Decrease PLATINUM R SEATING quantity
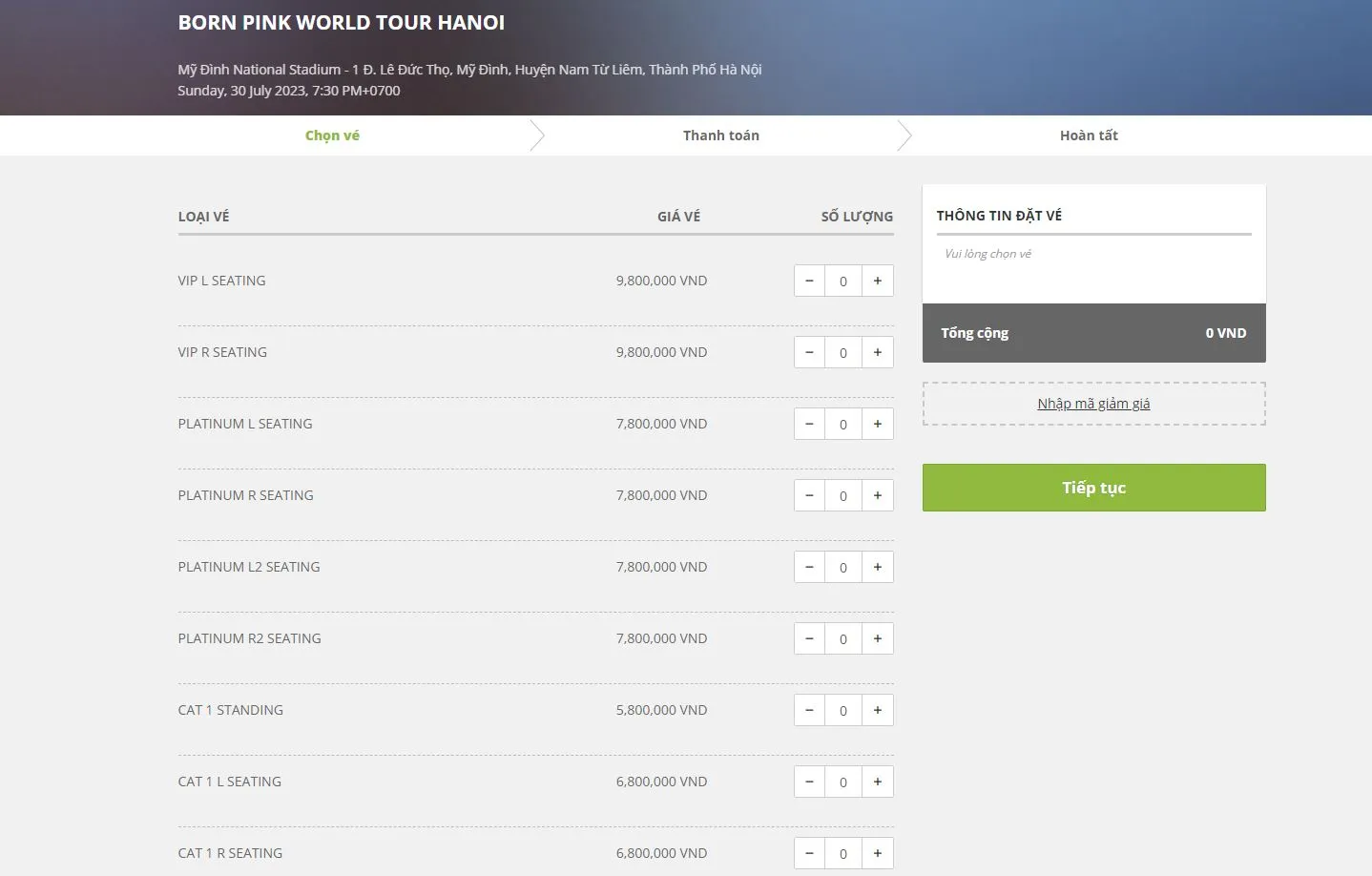This screenshot has width=1372, height=876. [x=809, y=495]
